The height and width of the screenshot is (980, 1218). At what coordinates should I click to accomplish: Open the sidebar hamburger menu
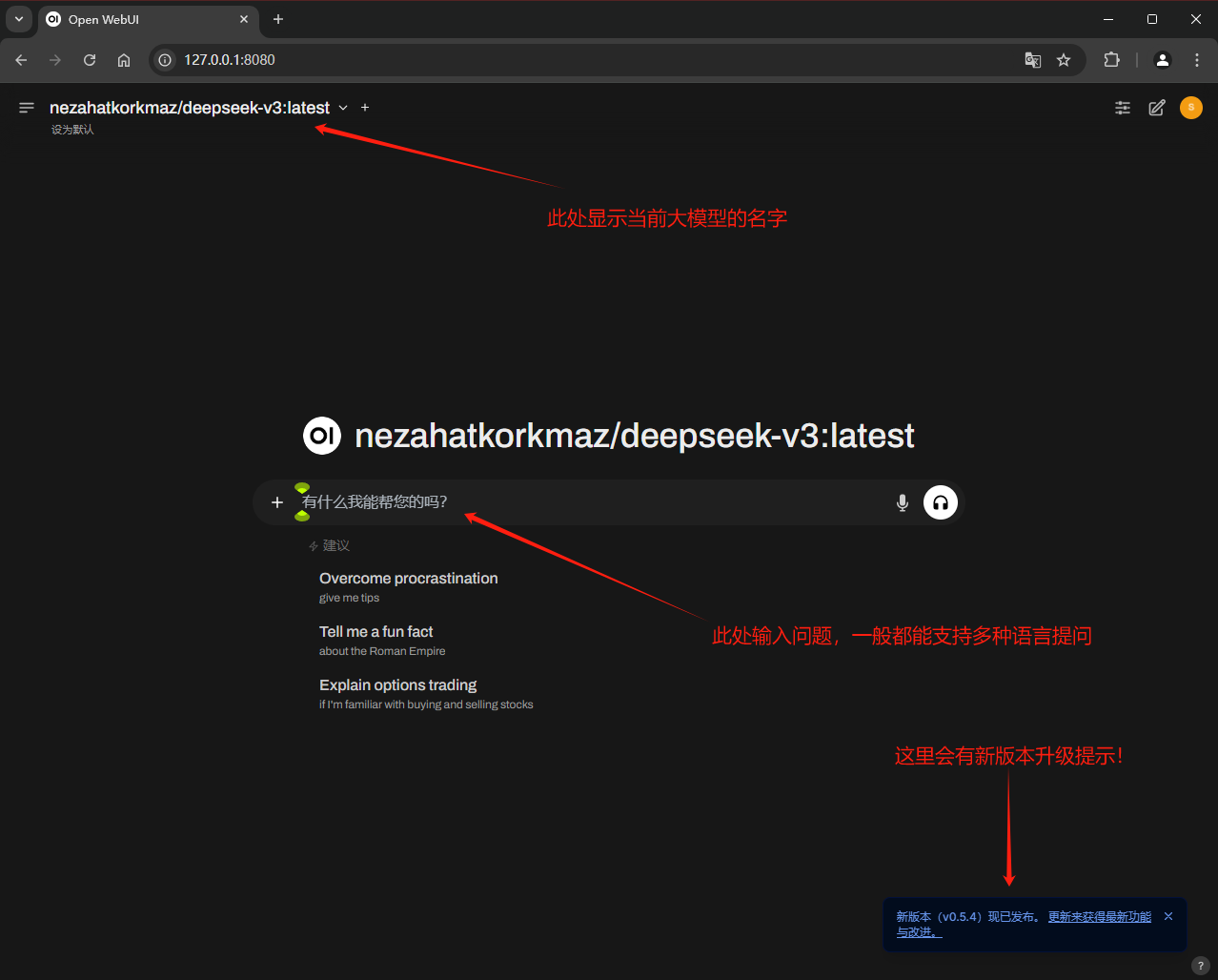pos(27,108)
